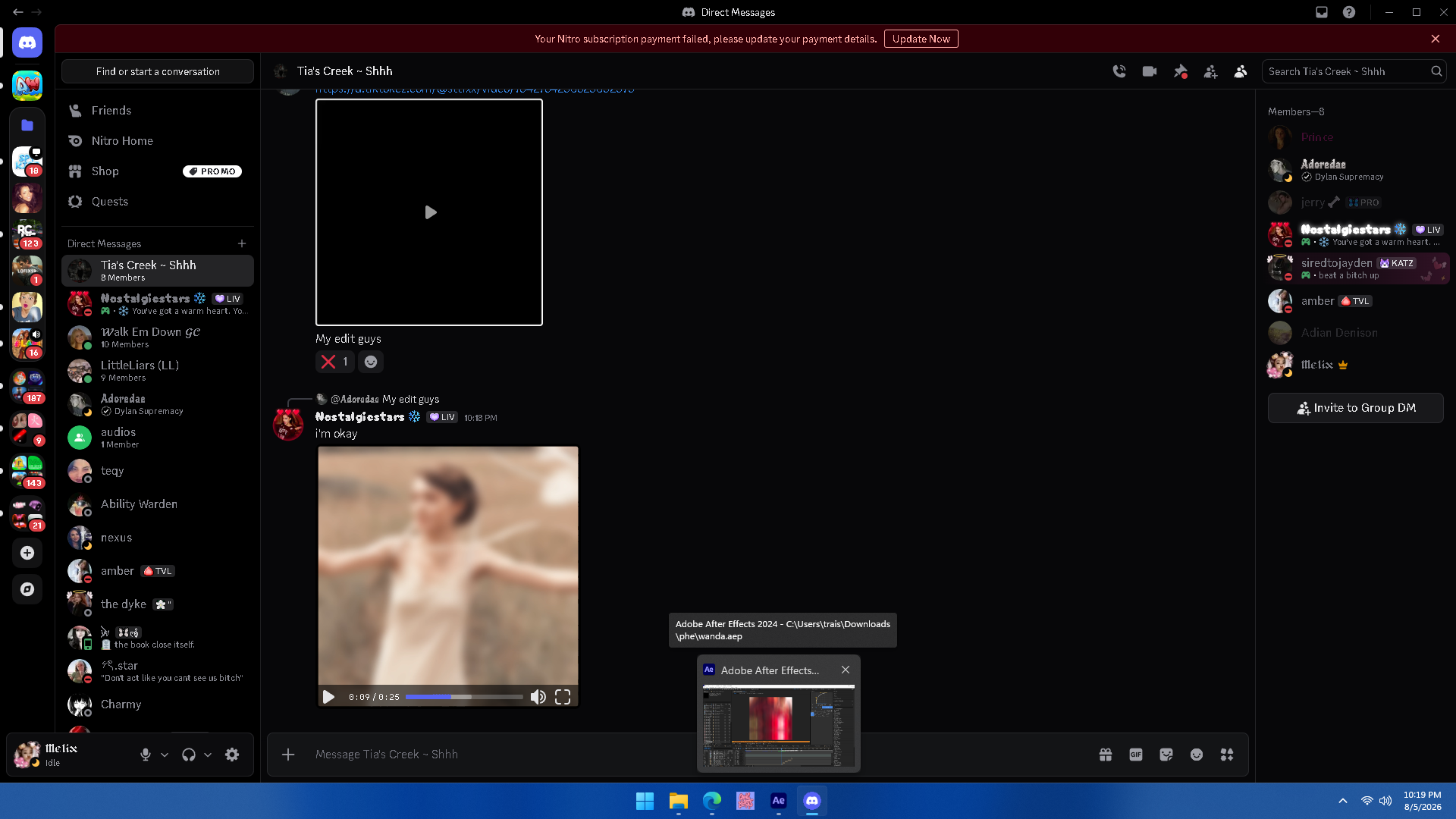
Task: Select the audios group DM
Action: tap(158, 438)
